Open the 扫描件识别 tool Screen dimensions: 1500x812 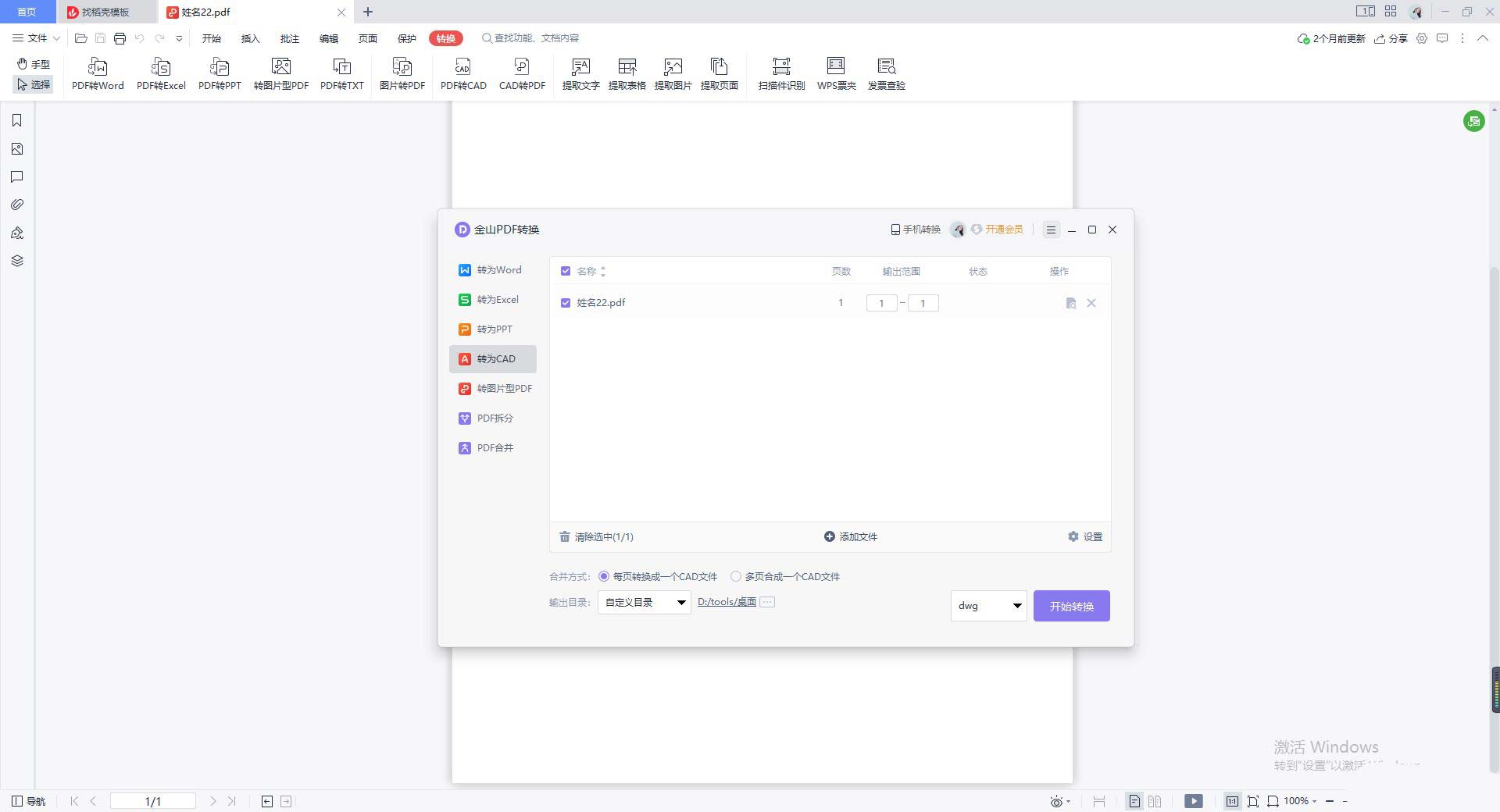point(781,74)
